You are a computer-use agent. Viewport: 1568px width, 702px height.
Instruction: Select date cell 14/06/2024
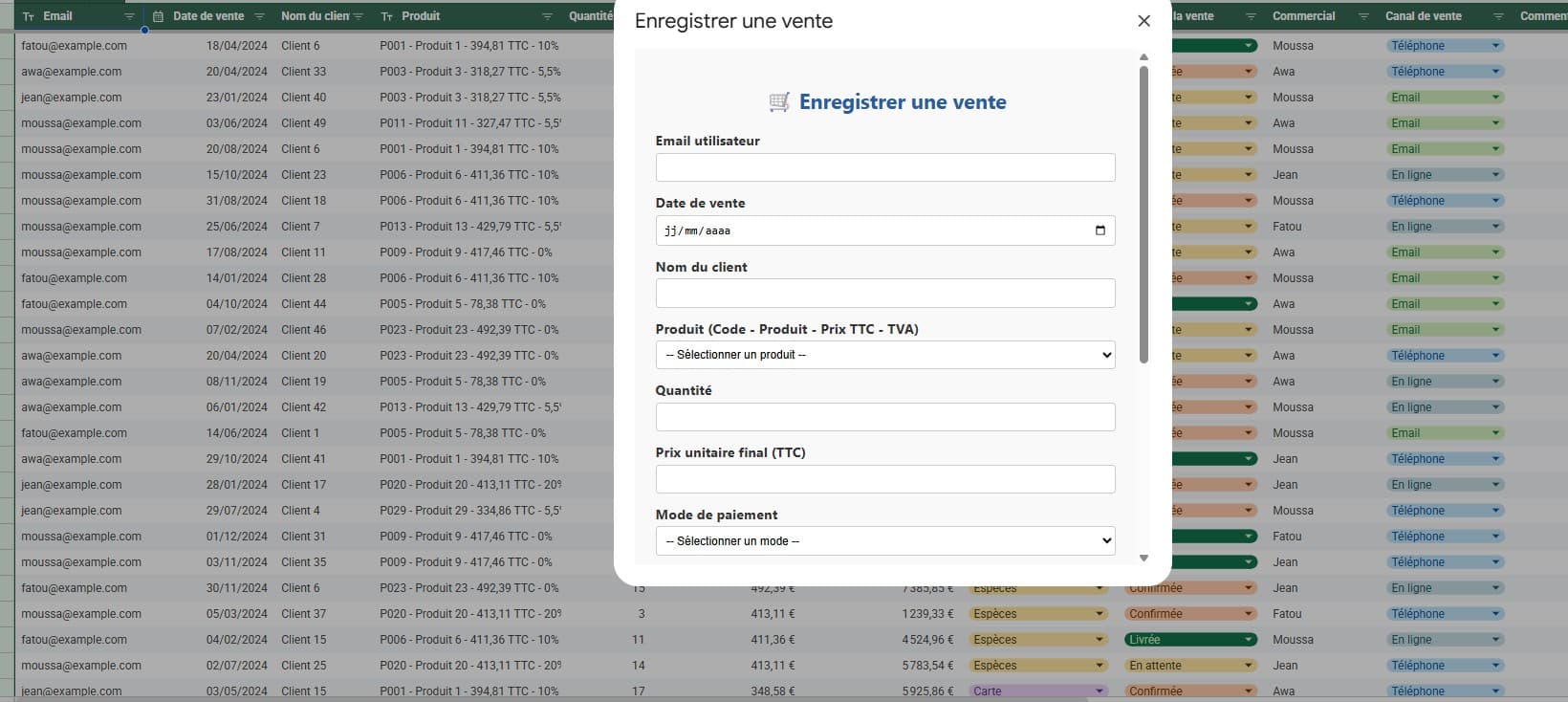(x=237, y=433)
